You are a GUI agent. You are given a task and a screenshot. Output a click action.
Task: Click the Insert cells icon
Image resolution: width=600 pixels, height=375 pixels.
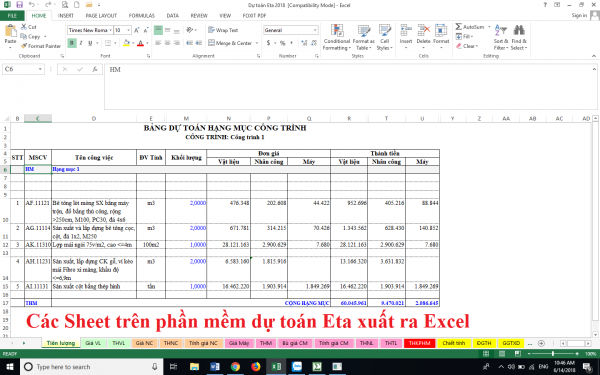(406, 31)
